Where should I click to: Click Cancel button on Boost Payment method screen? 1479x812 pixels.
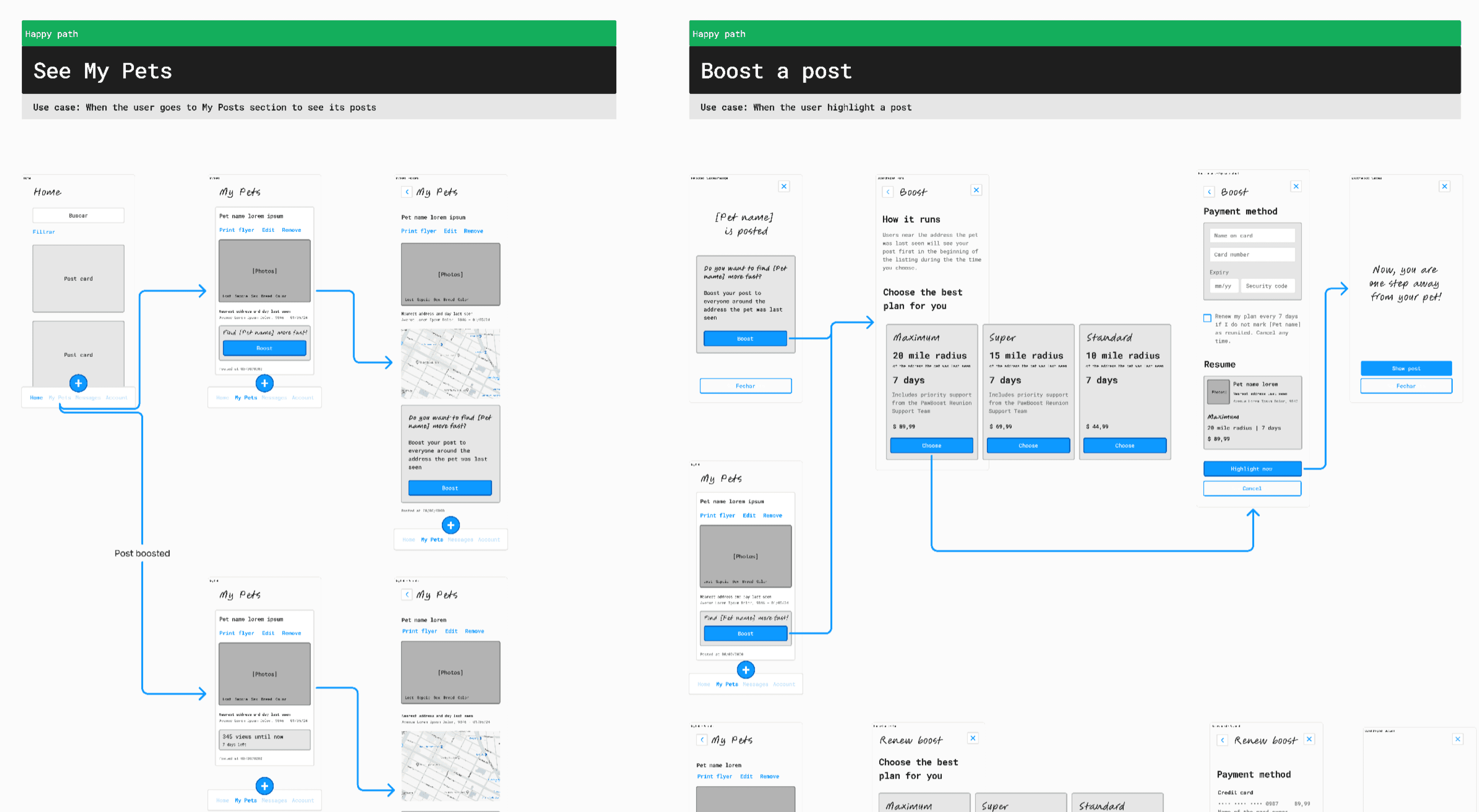click(x=1252, y=488)
